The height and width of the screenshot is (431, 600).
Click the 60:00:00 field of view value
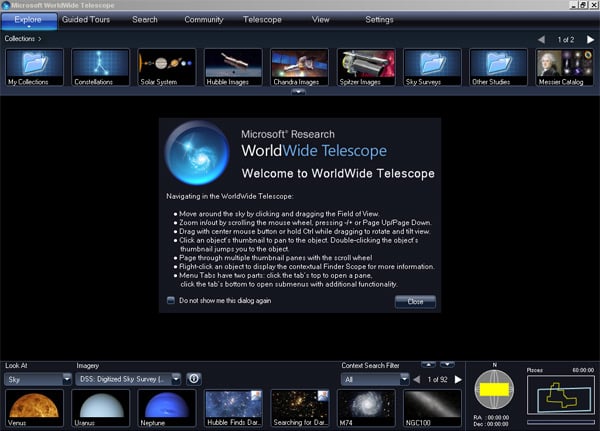point(583,370)
